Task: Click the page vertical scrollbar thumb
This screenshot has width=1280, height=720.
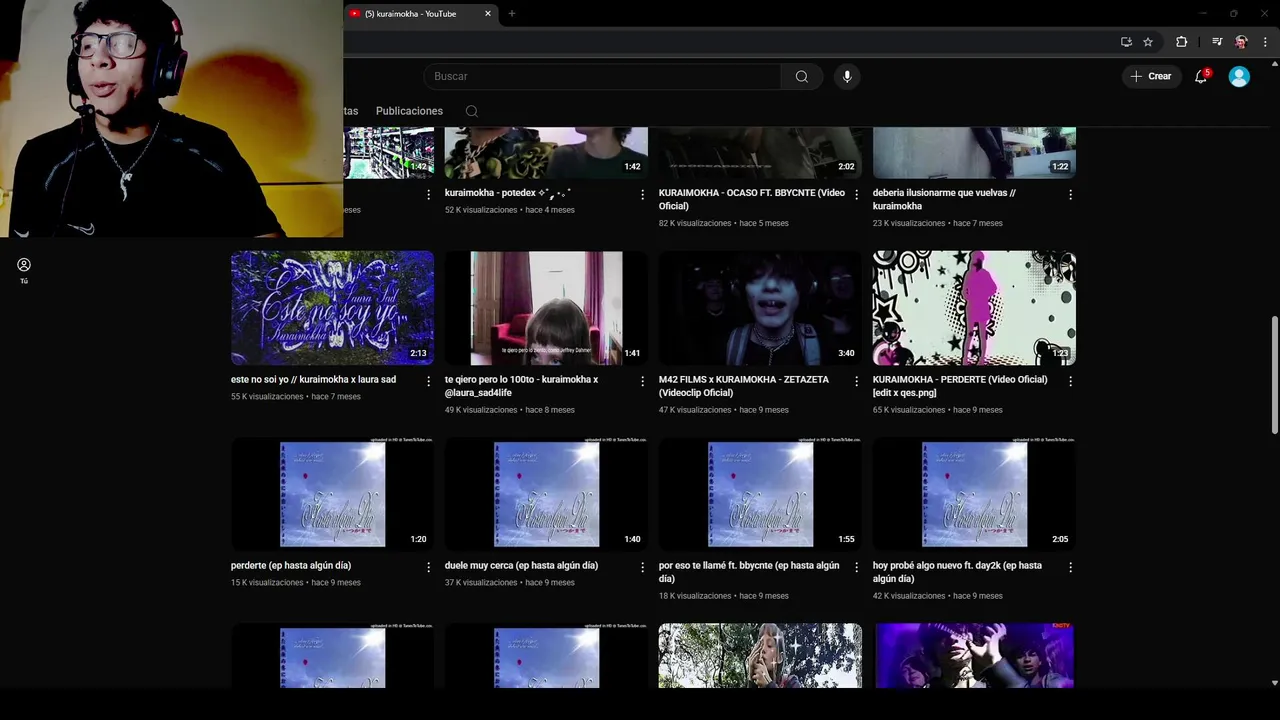Action: point(1274,375)
